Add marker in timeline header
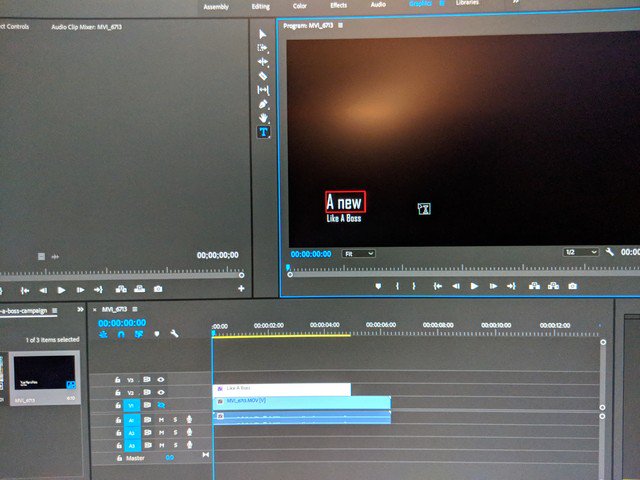 tap(157, 334)
